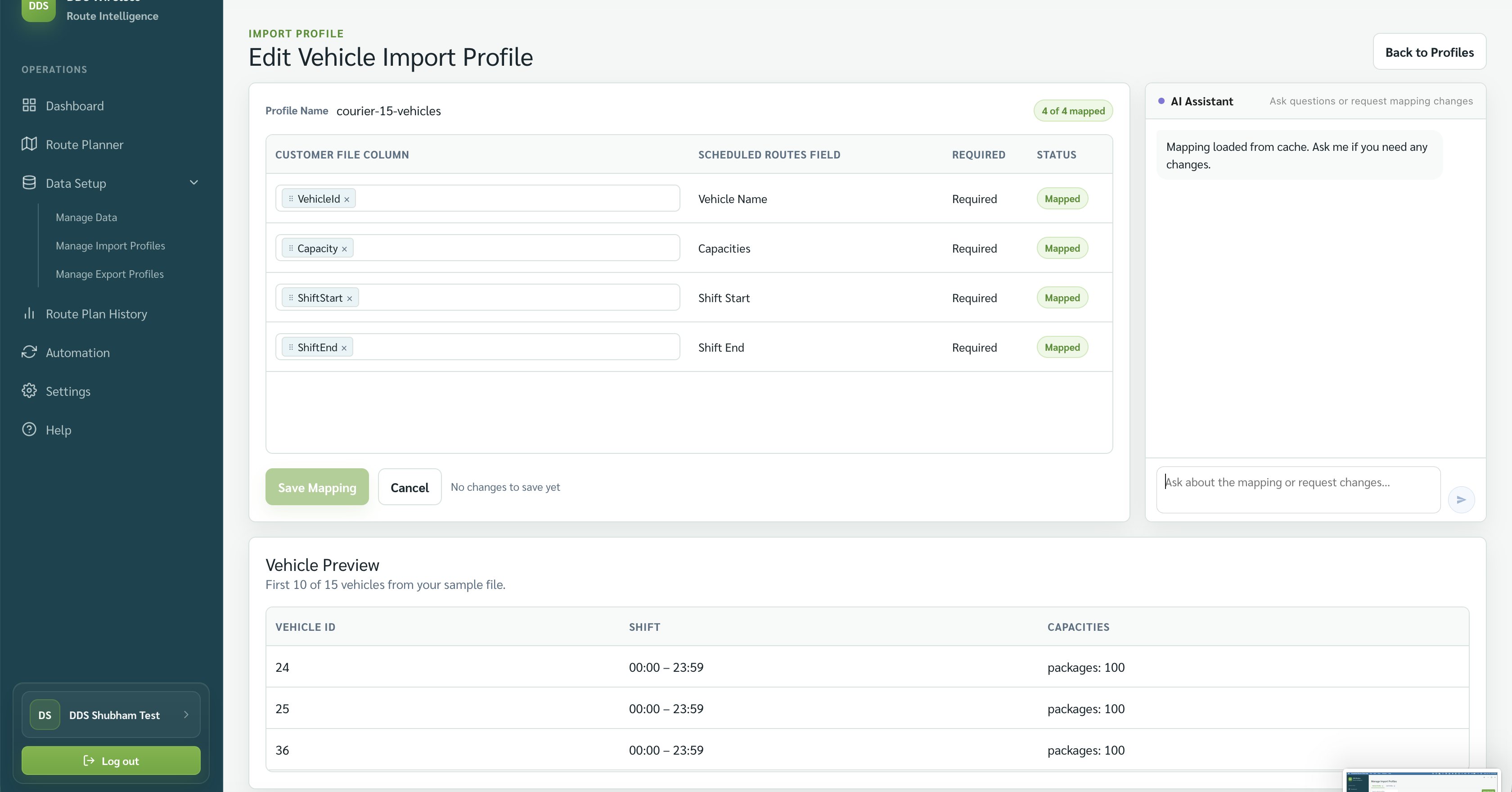Click the 'Mapping loaded from cache' message
The image size is (1512, 792).
[x=1299, y=155]
